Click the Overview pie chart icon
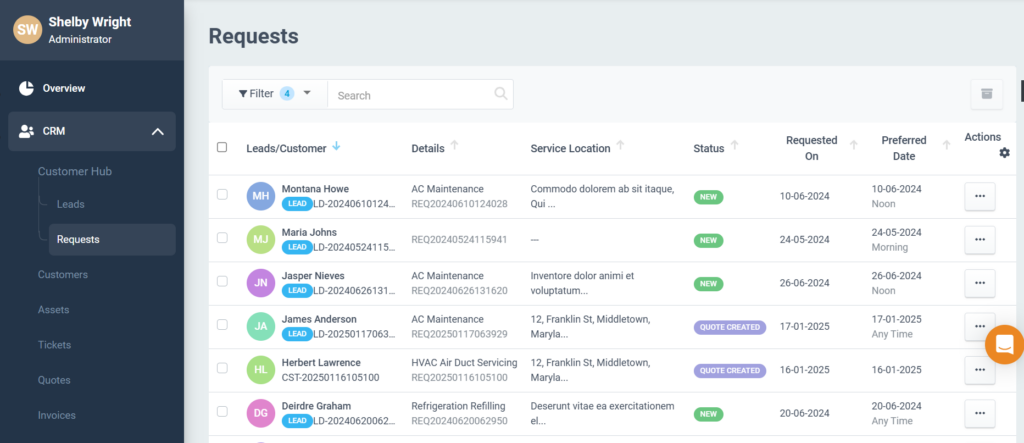This screenshot has width=1024, height=443. point(27,88)
